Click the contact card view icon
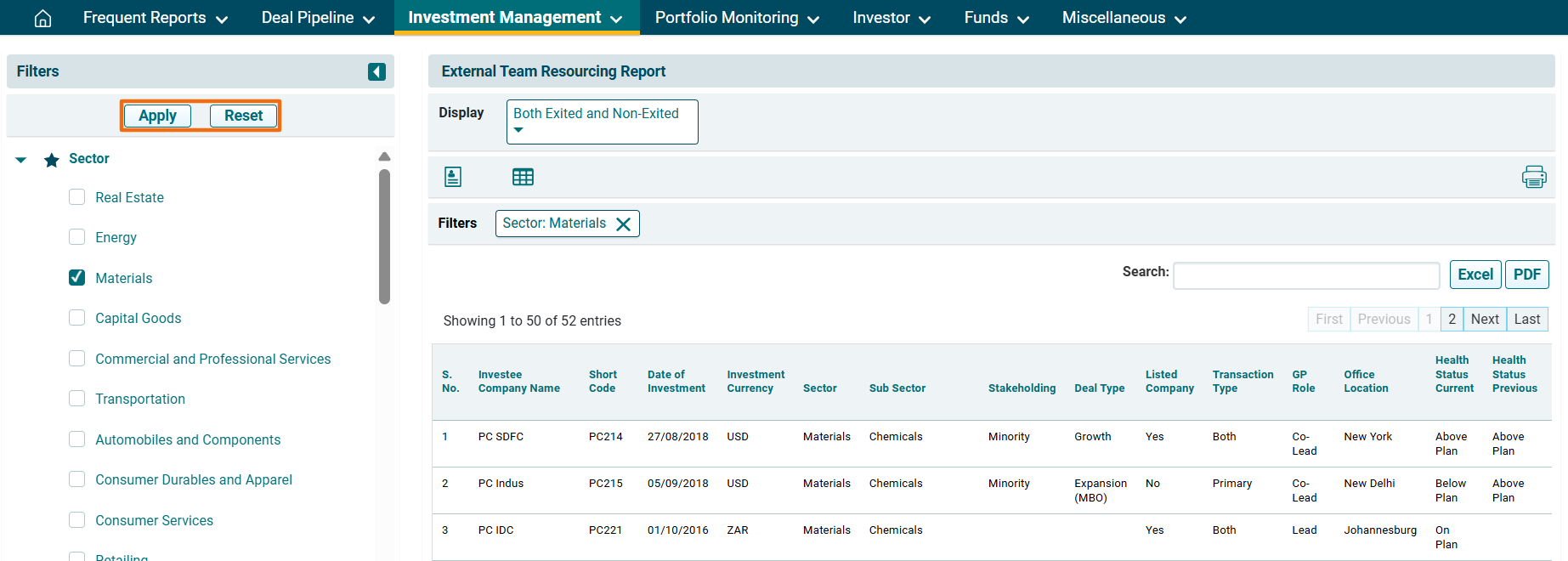This screenshot has height=561, width=1568. click(453, 177)
